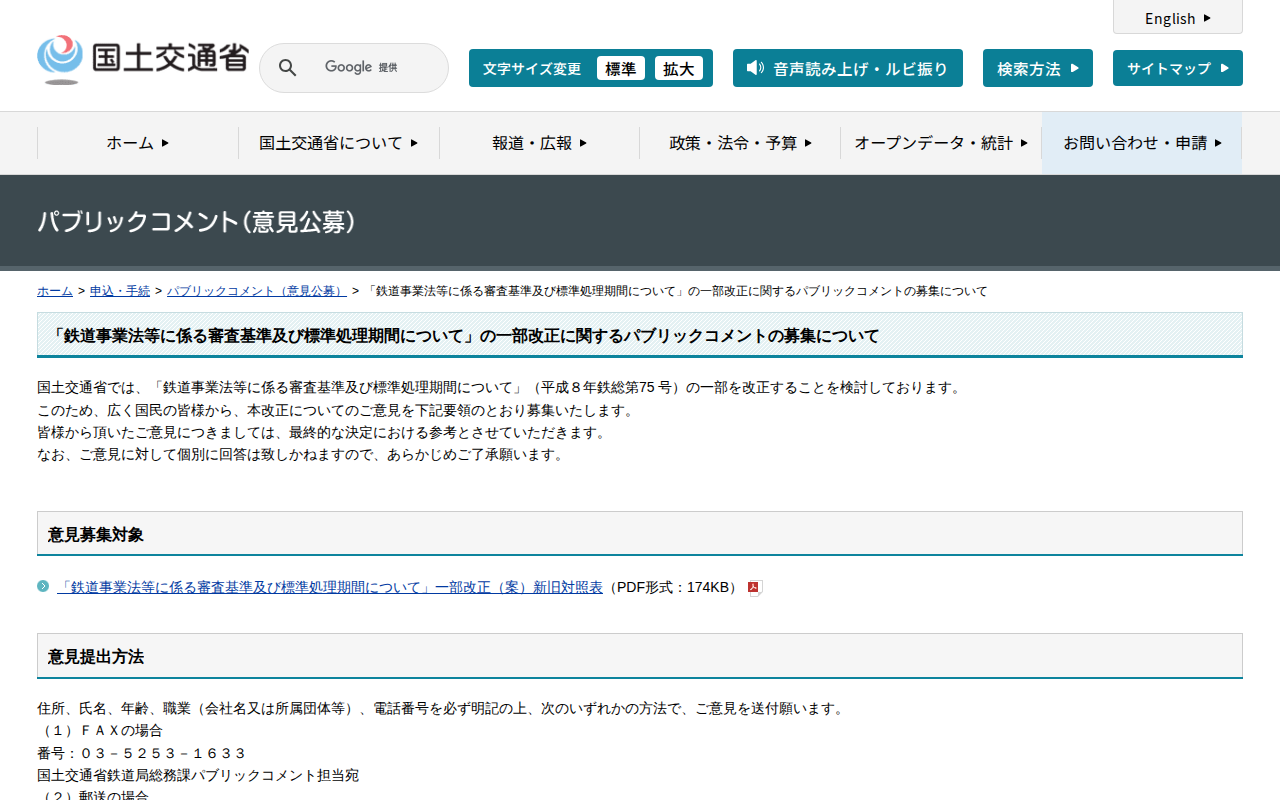
Task: Click into the Google search field
Action: pos(375,68)
